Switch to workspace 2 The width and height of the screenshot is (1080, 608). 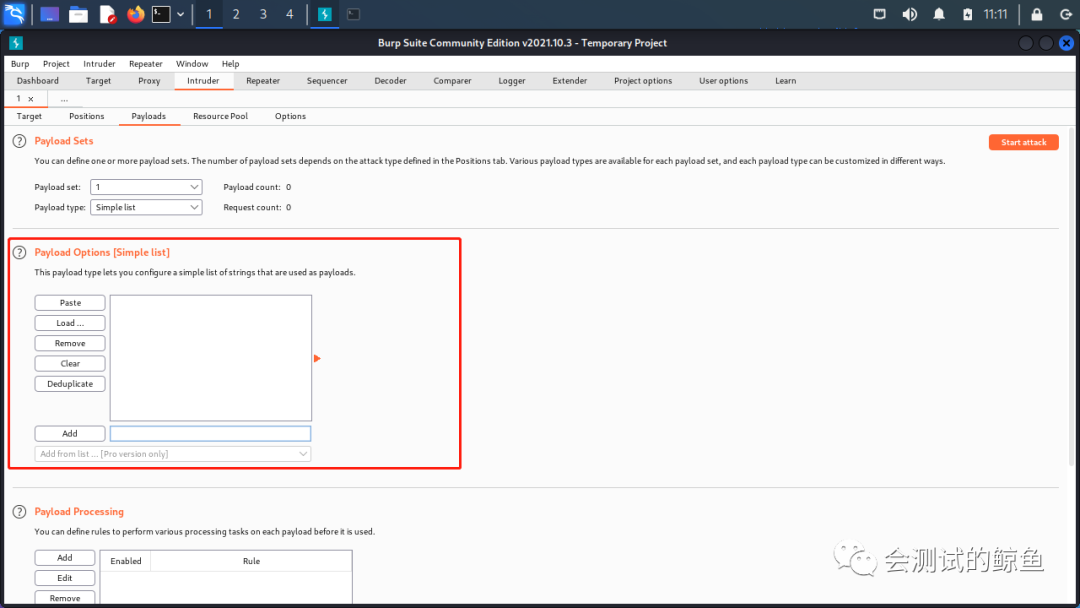click(236, 14)
